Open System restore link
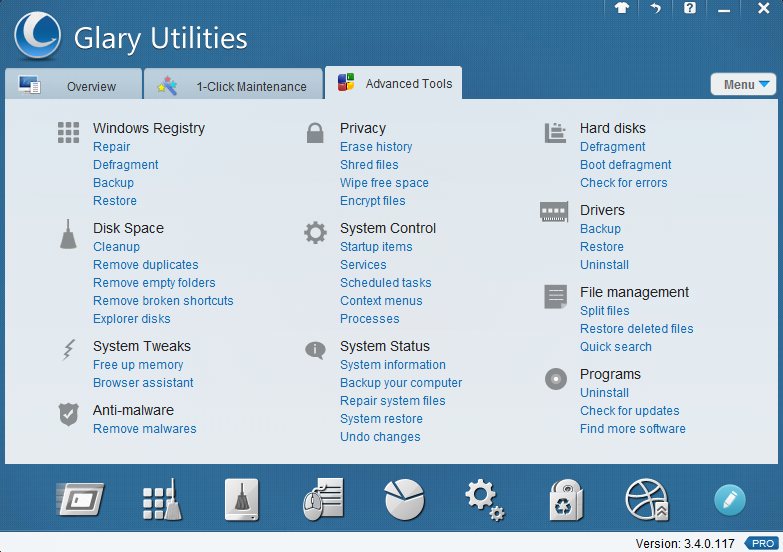Viewport: 783px width, 552px height. (x=381, y=419)
